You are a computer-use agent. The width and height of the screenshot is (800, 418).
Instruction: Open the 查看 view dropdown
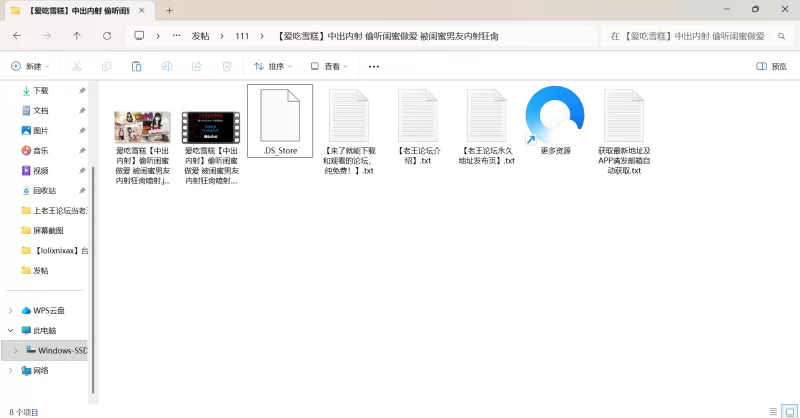point(330,66)
